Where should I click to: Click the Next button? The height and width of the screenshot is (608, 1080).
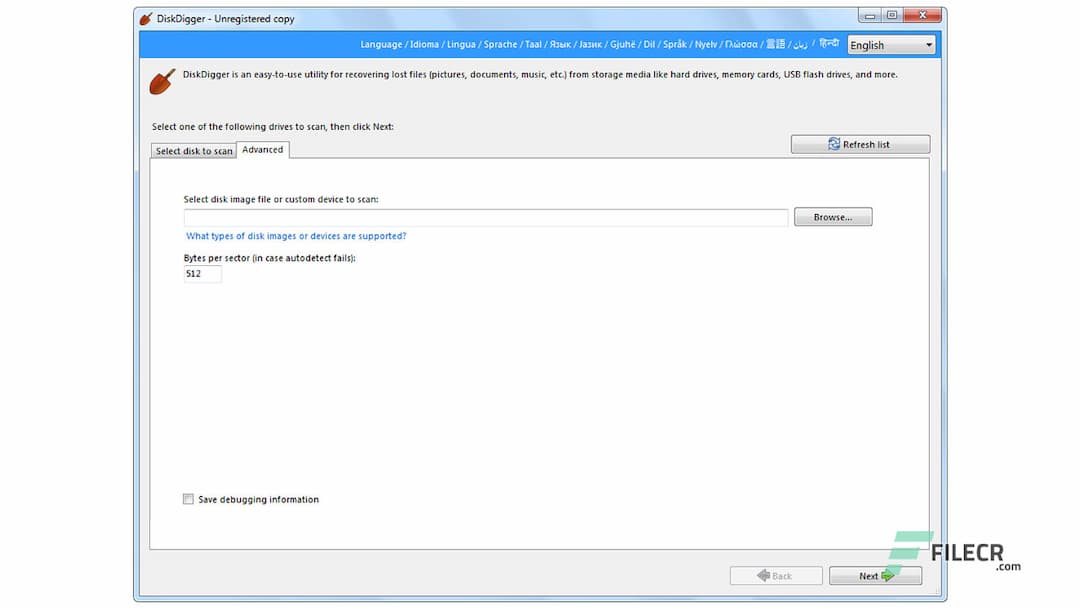875,575
